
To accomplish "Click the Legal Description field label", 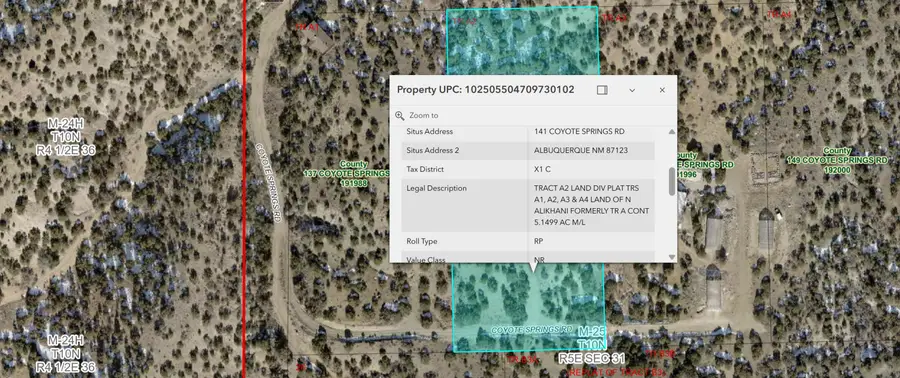I will pyautogui.click(x=436, y=188).
